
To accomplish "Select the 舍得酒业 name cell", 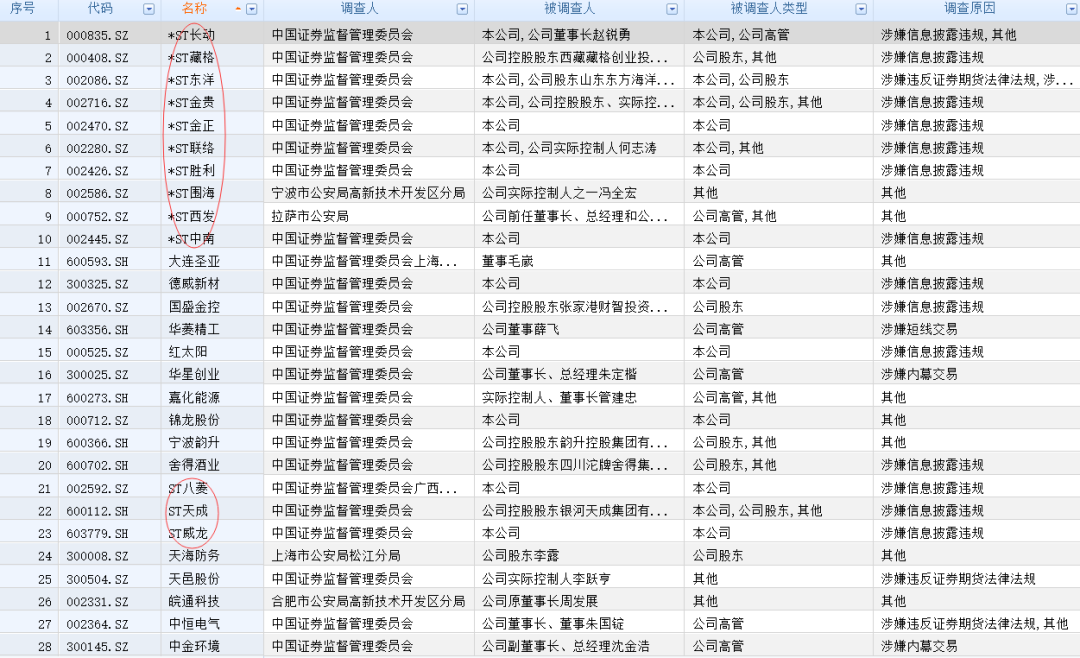I will (194, 465).
